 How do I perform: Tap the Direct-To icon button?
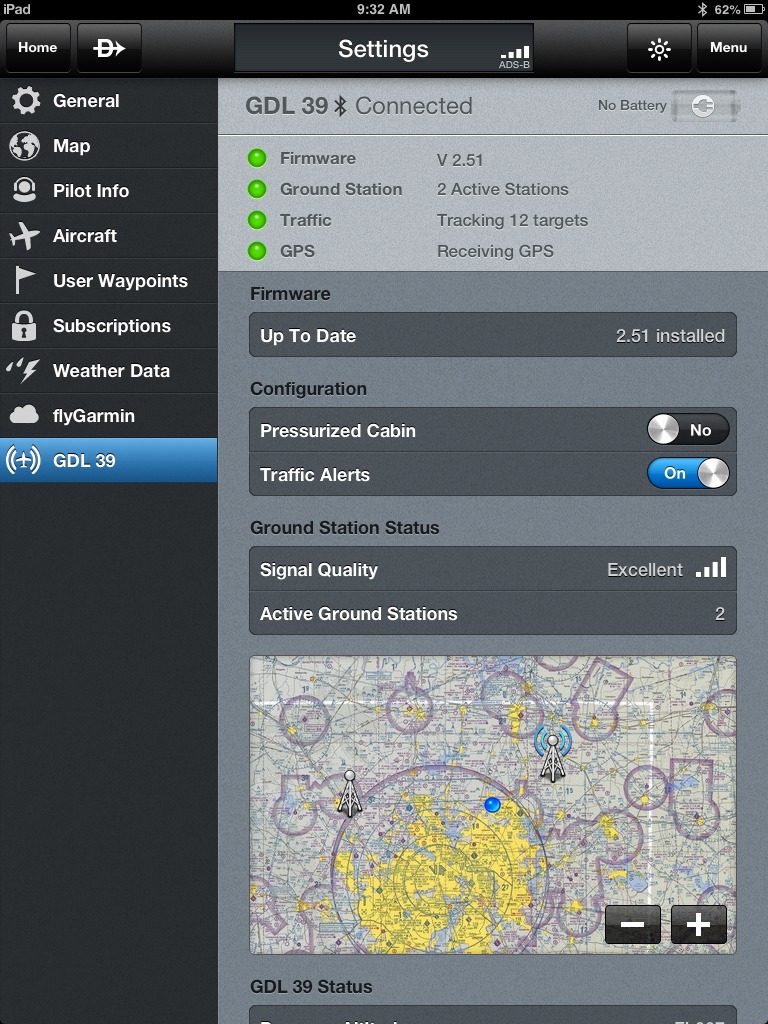click(x=109, y=48)
